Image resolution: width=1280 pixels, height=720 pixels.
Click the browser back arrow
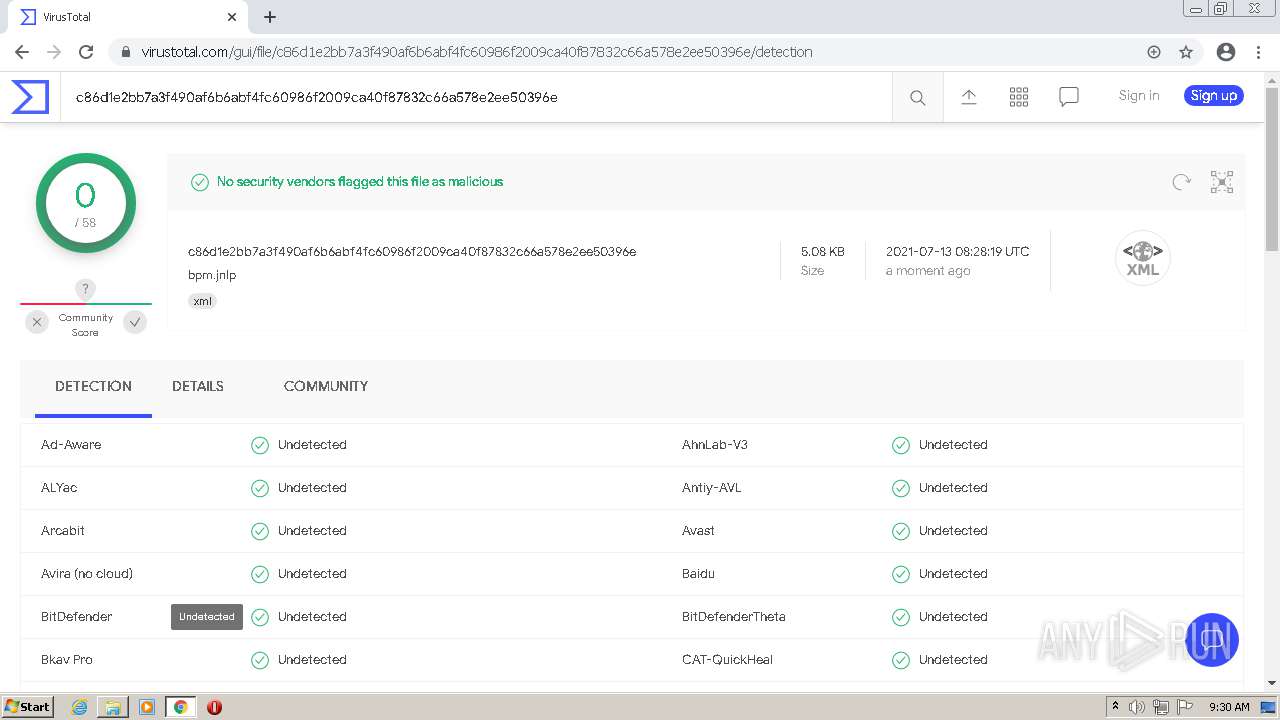pos(22,52)
